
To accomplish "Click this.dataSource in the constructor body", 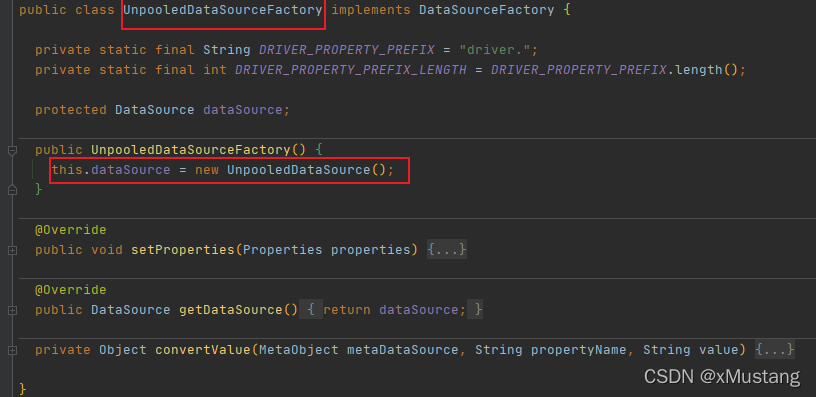I will [111, 170].
